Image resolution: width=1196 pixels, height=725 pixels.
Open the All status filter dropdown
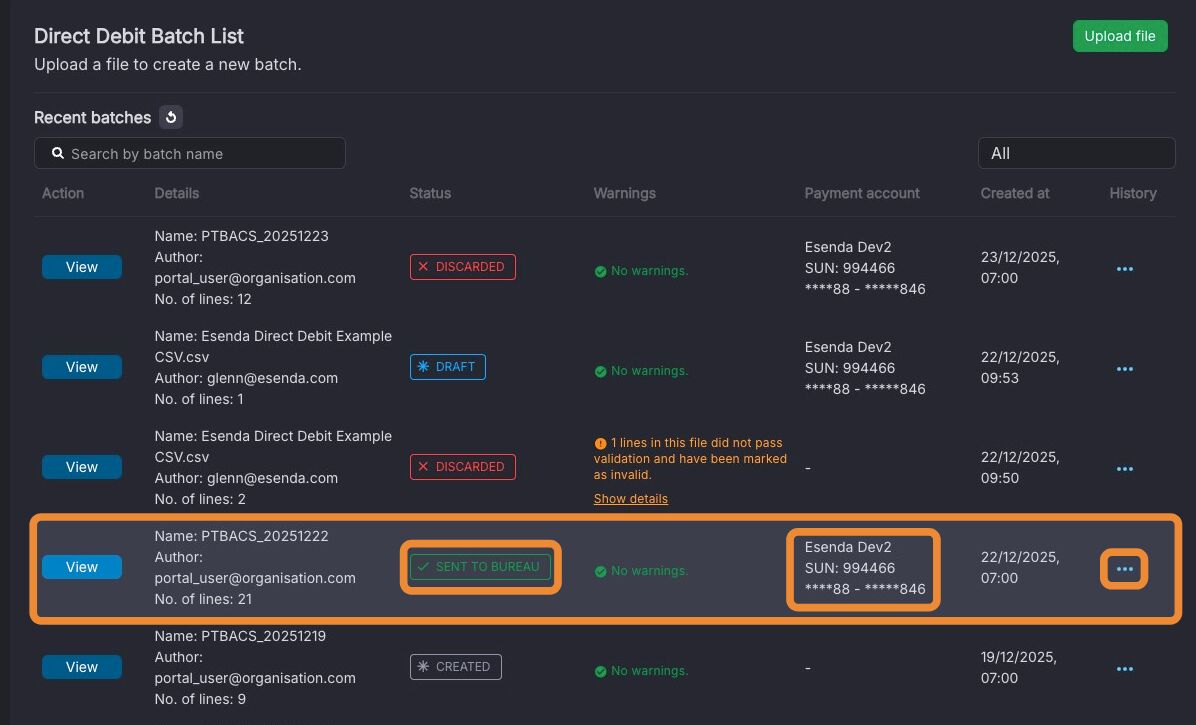coord(1076,153)
